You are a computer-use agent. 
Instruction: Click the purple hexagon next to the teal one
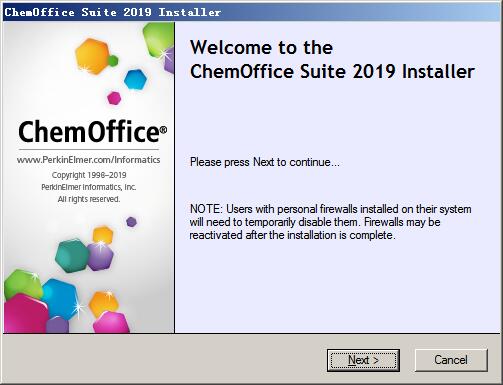(x=100, y=257)
